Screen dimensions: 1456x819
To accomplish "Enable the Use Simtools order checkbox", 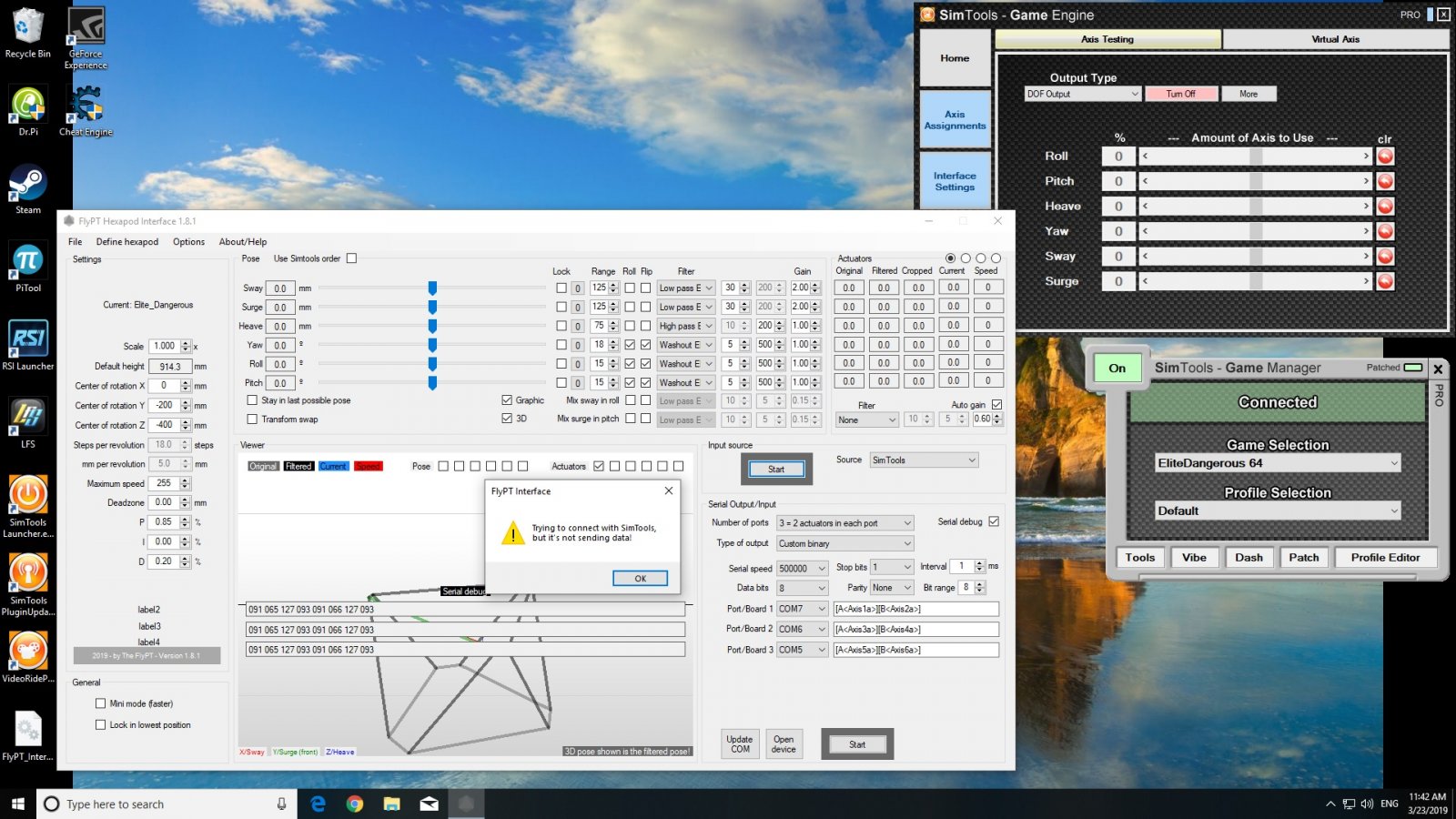I will pos(351,258).
